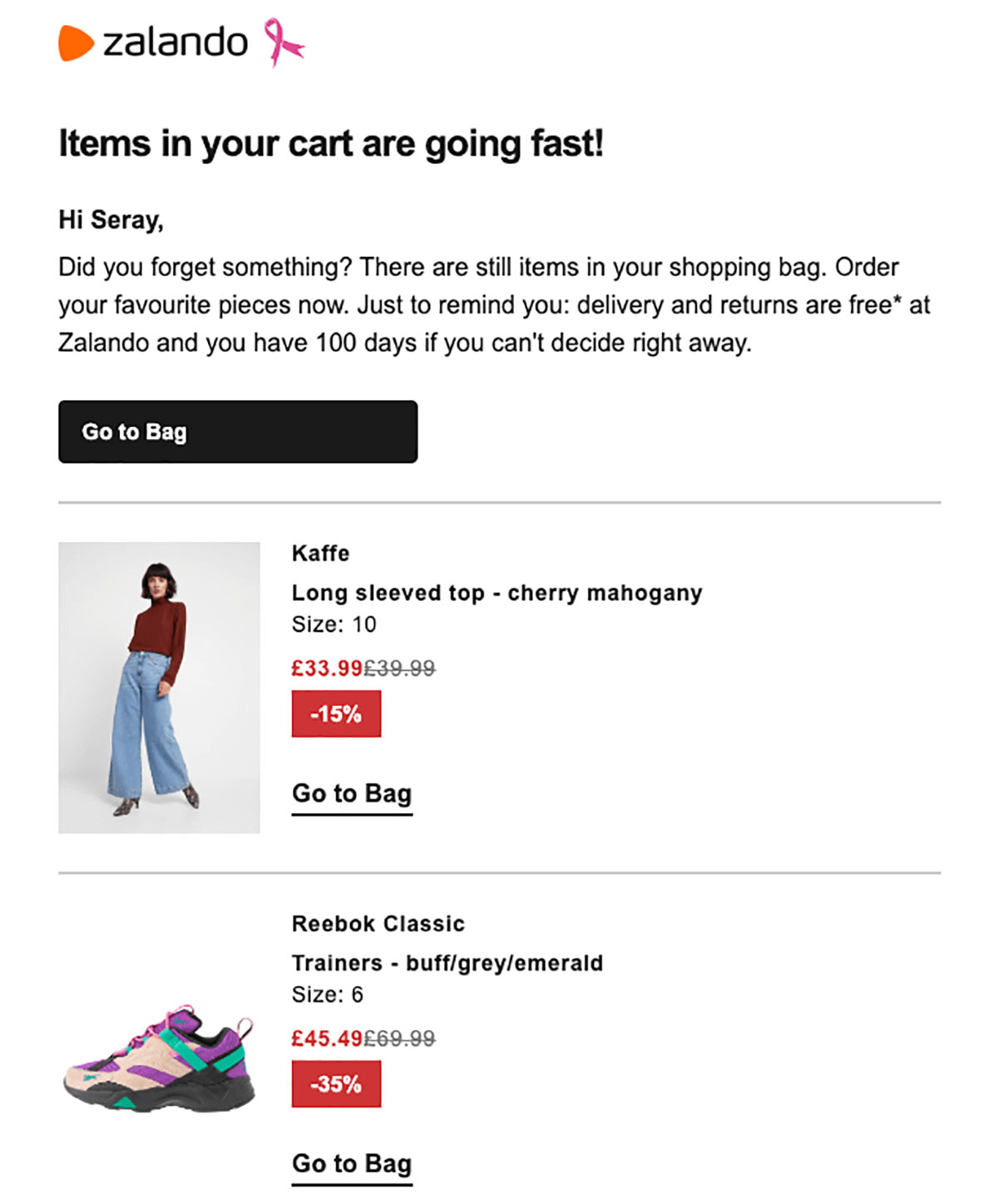
Task: Click the -35% discount badge
Action: pyautogui.click(x=336, y=1083)
